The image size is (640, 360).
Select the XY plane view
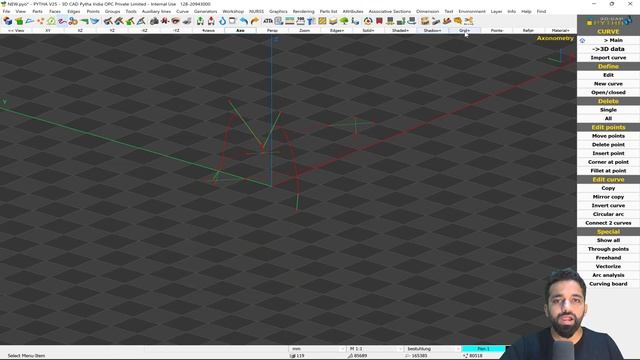pos(48,31)
